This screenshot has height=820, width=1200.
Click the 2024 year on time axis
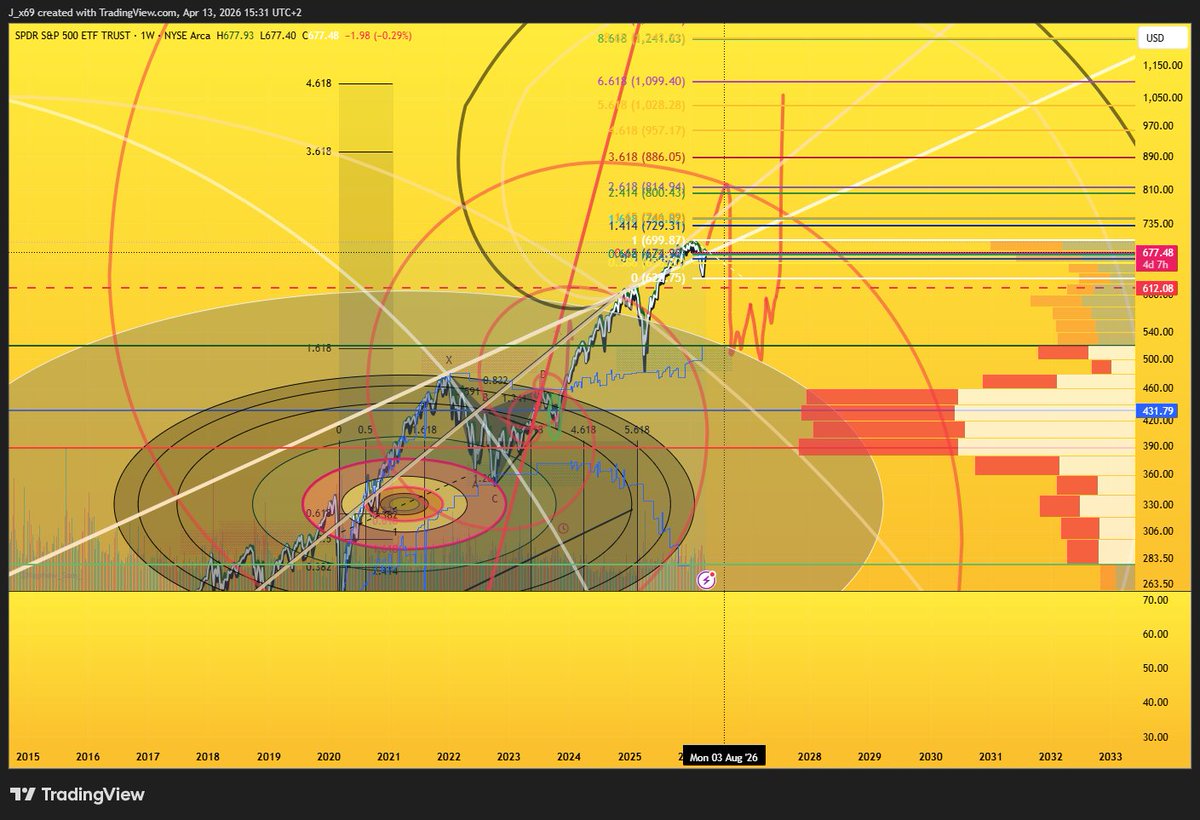(x=569, y=758)
